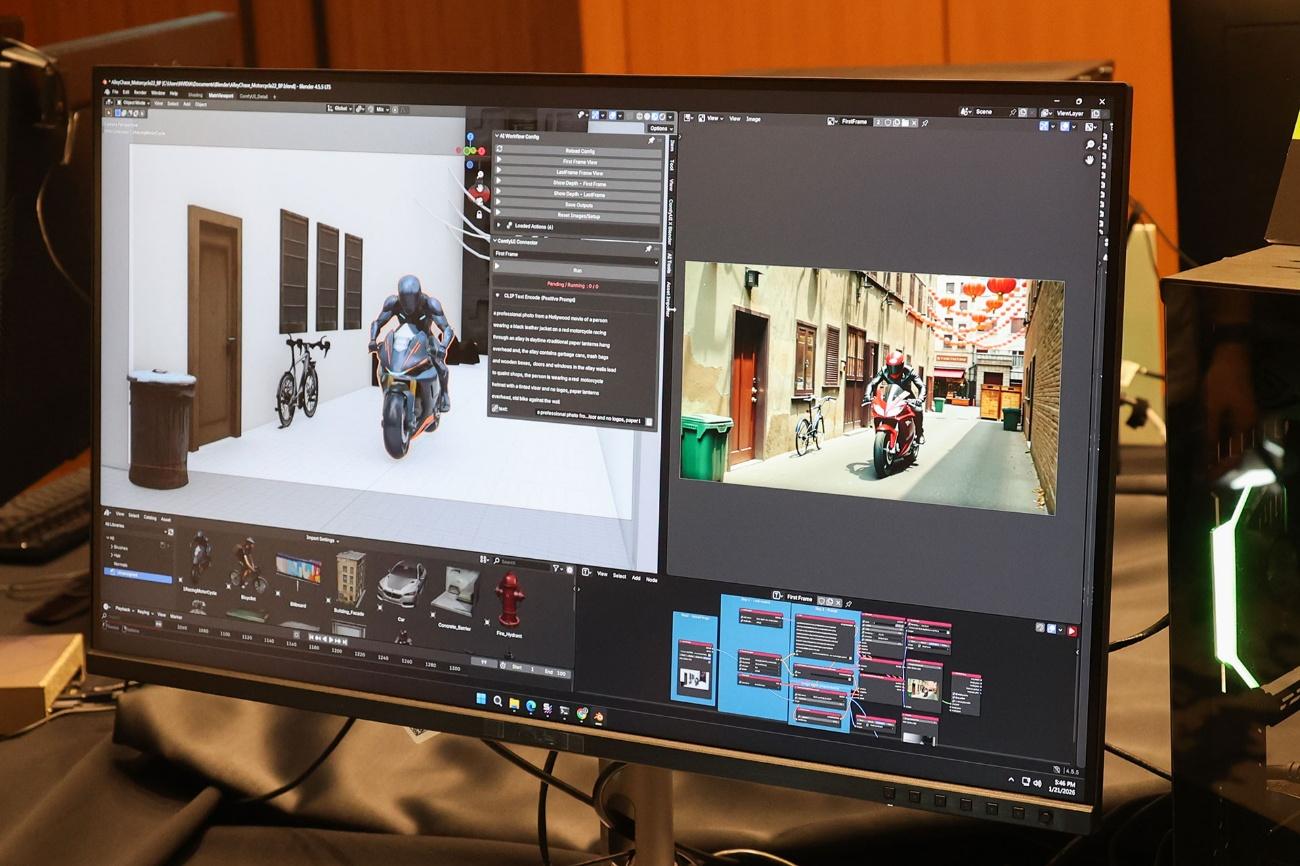Screen dimensions: 1300x866
Task: Open the proportional editing falloff icon
Action: pos(404,110)
